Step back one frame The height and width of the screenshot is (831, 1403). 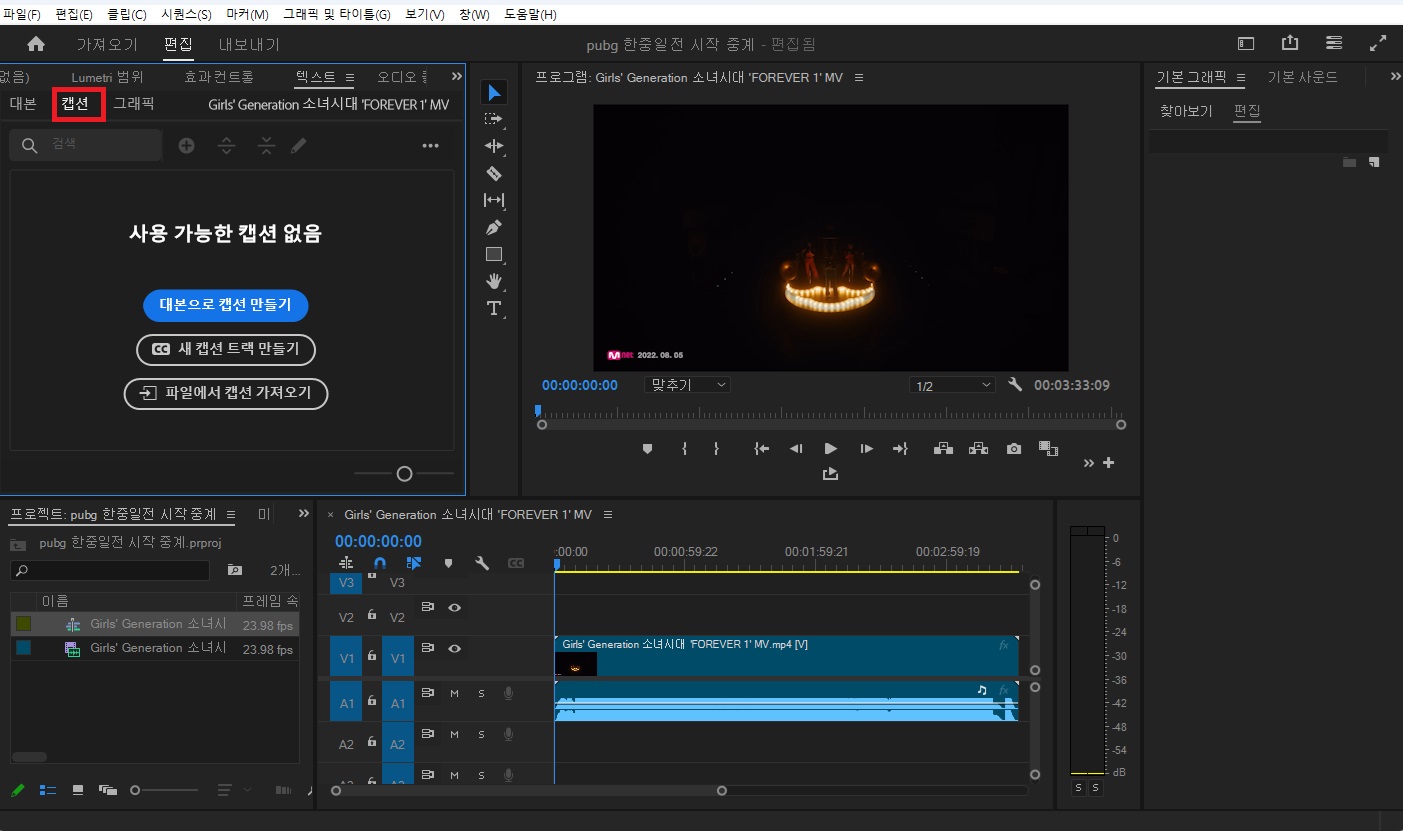tap(796, 449)
